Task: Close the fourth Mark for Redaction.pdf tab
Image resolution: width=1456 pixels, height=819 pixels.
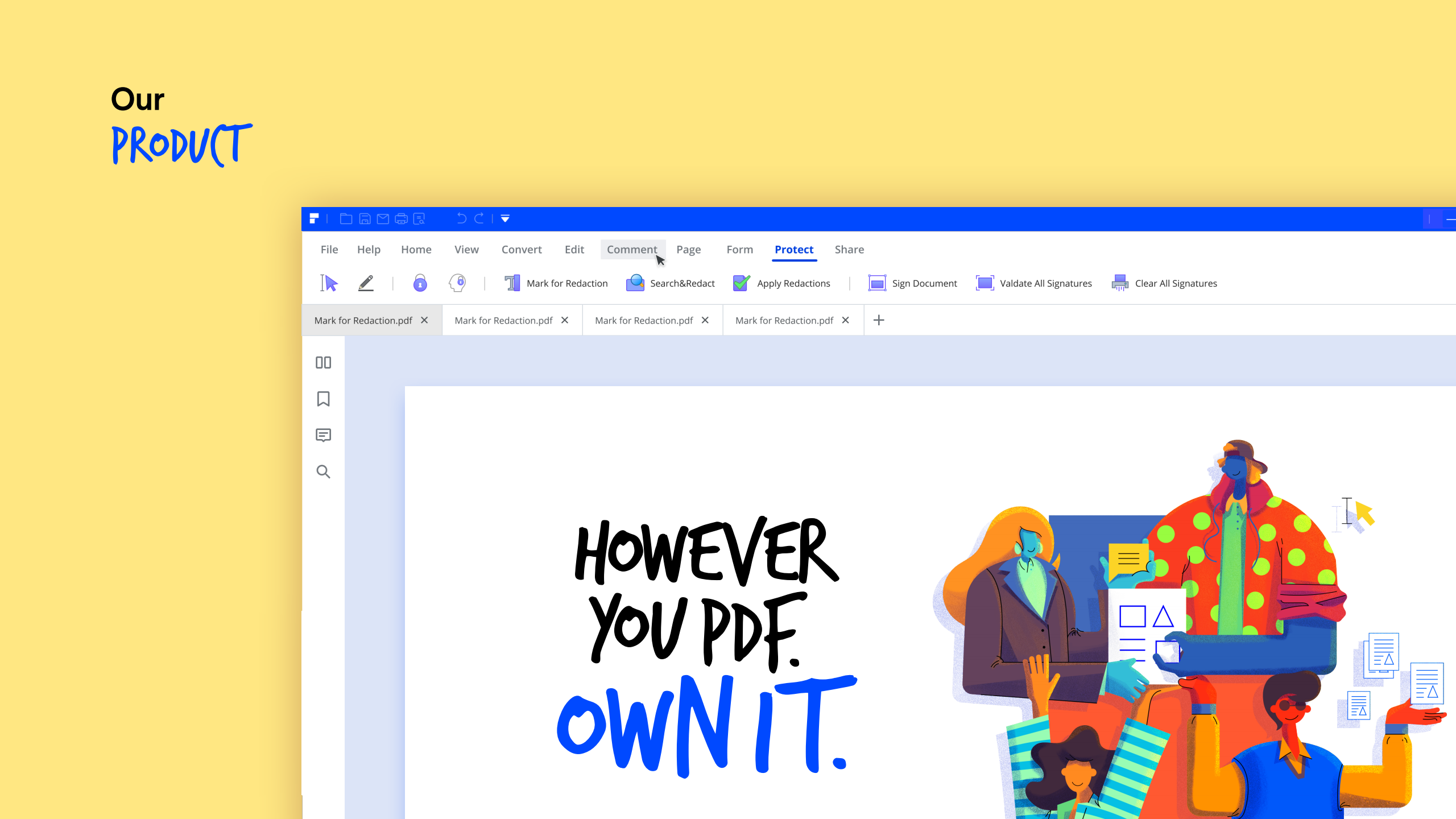Action: [x=846, y=320]
